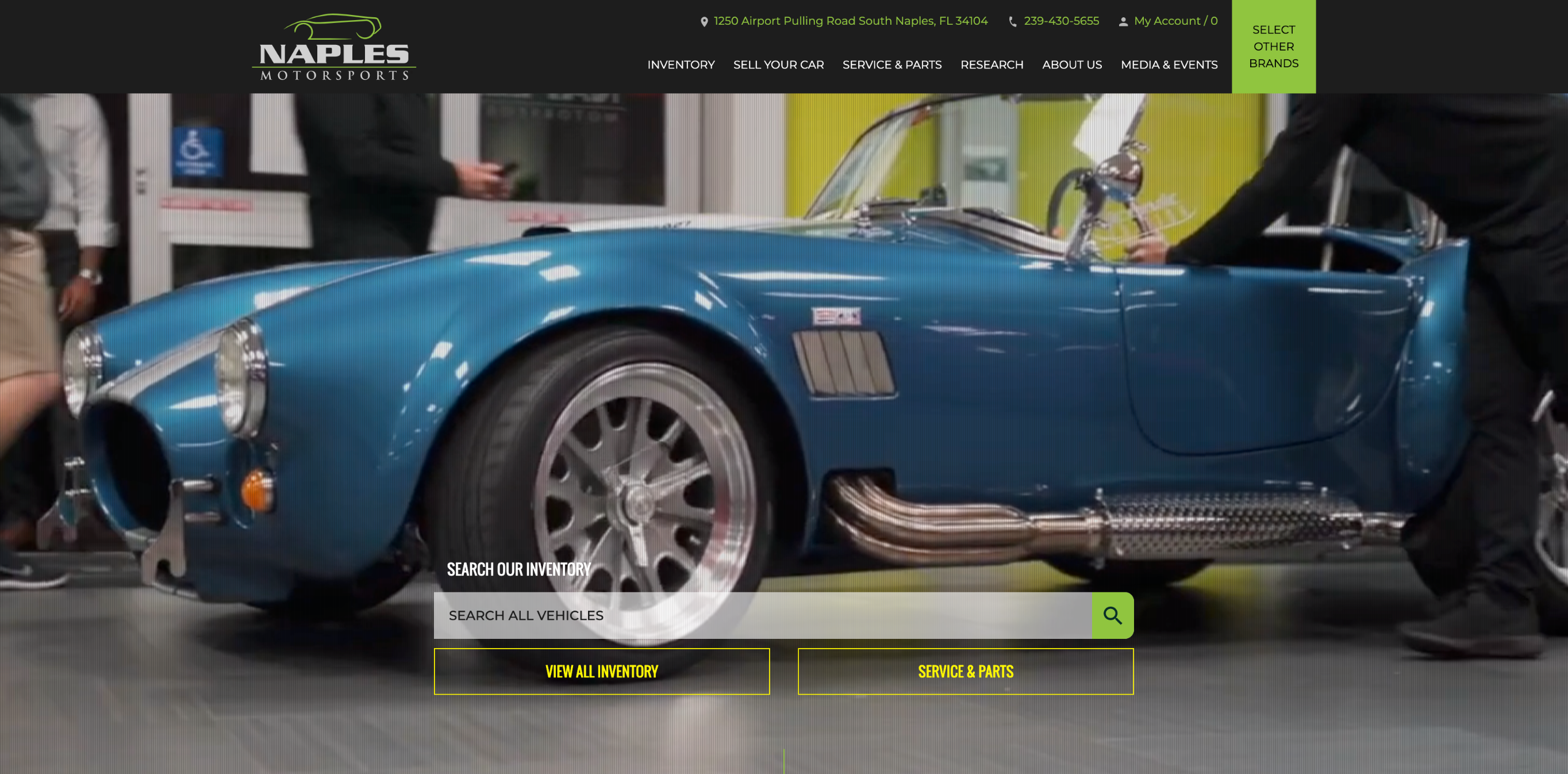Viewport: 1568px width, 774px height.
Task: Open the Select Other Brands green button
Action: tap(1273, 46)
